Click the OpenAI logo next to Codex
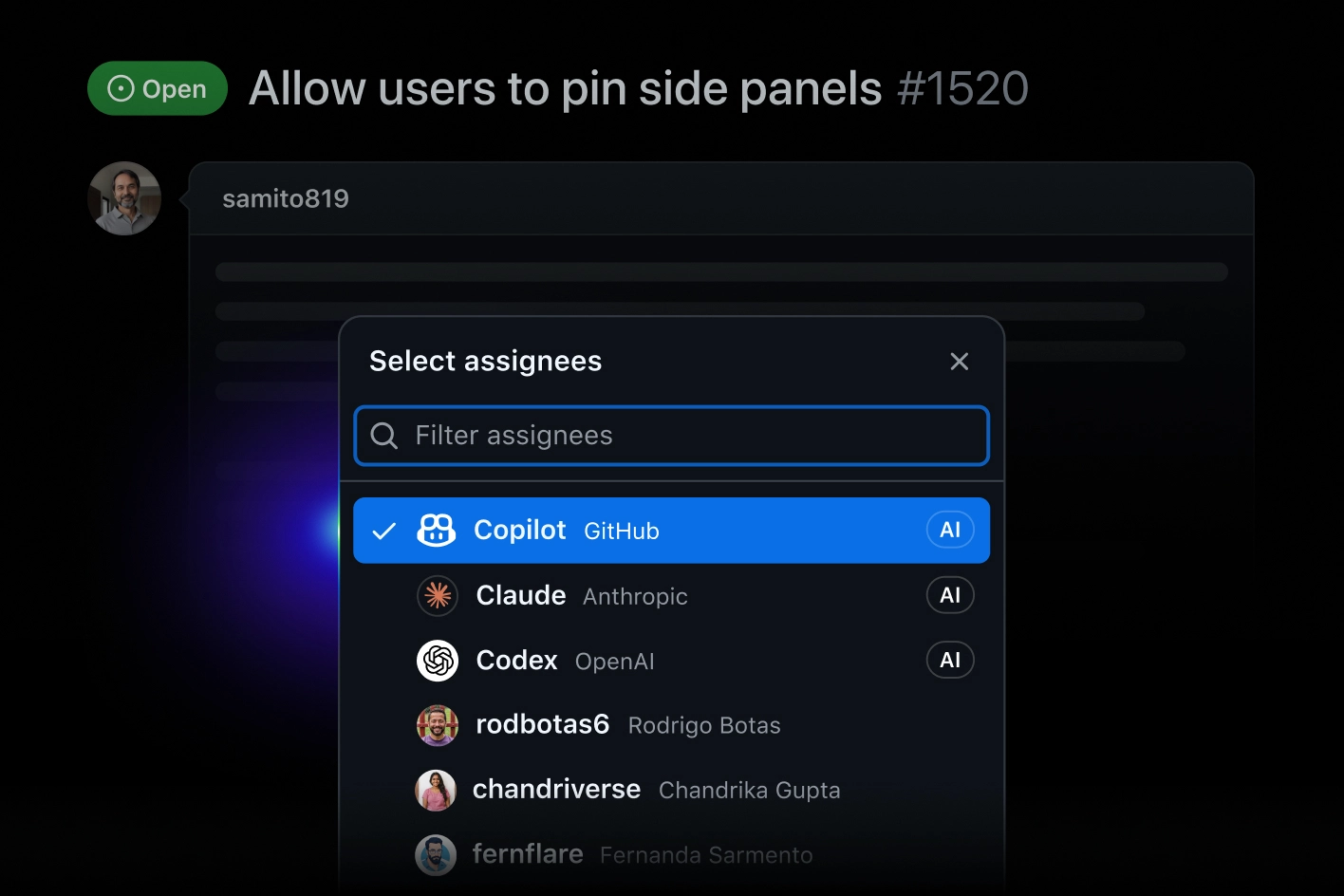1344x896 pixels. pyautogui.click(x=437, y=660)
